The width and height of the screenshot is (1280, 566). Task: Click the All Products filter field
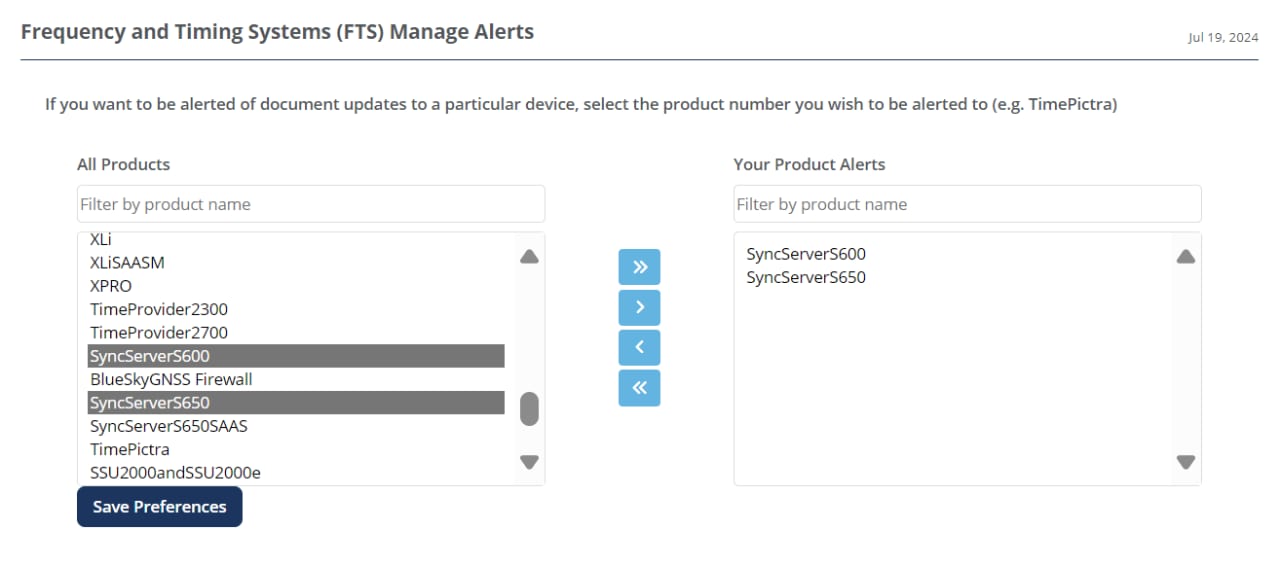[x=311, y=204]
